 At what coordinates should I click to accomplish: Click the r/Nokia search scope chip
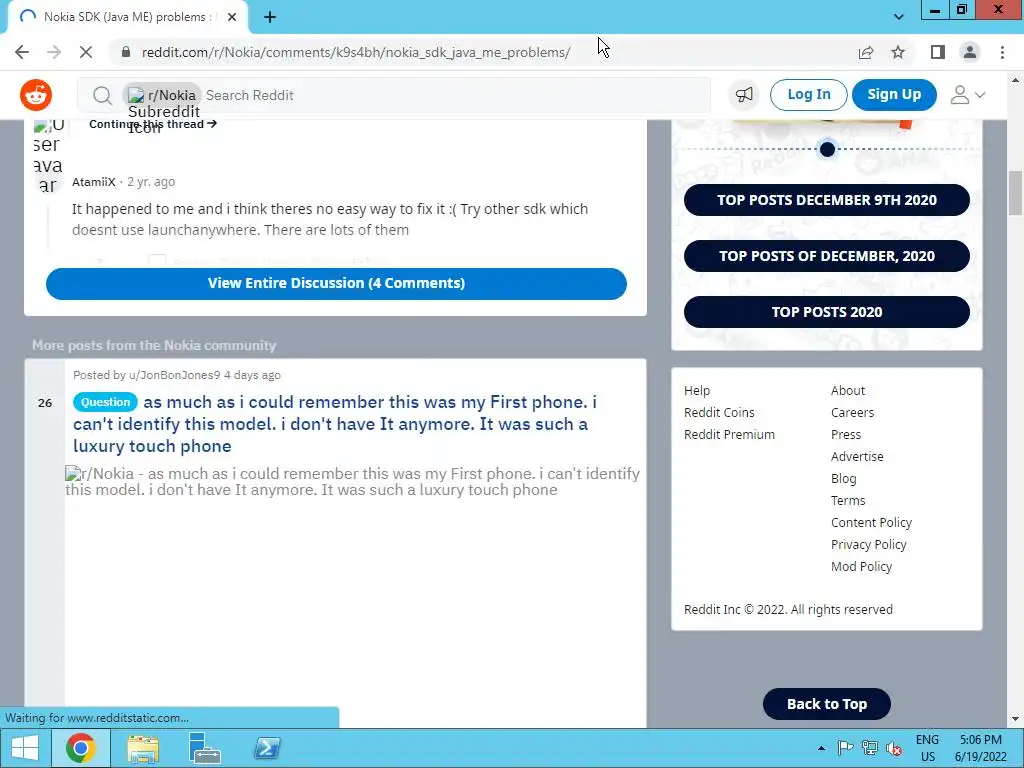pyautogui.click(x=162, y=95)
